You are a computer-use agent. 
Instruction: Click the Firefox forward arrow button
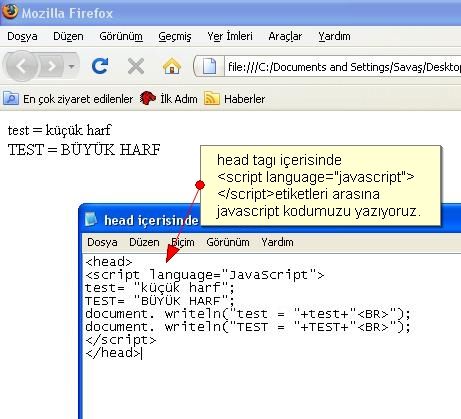pyautogui.click(x=51, y=66)
